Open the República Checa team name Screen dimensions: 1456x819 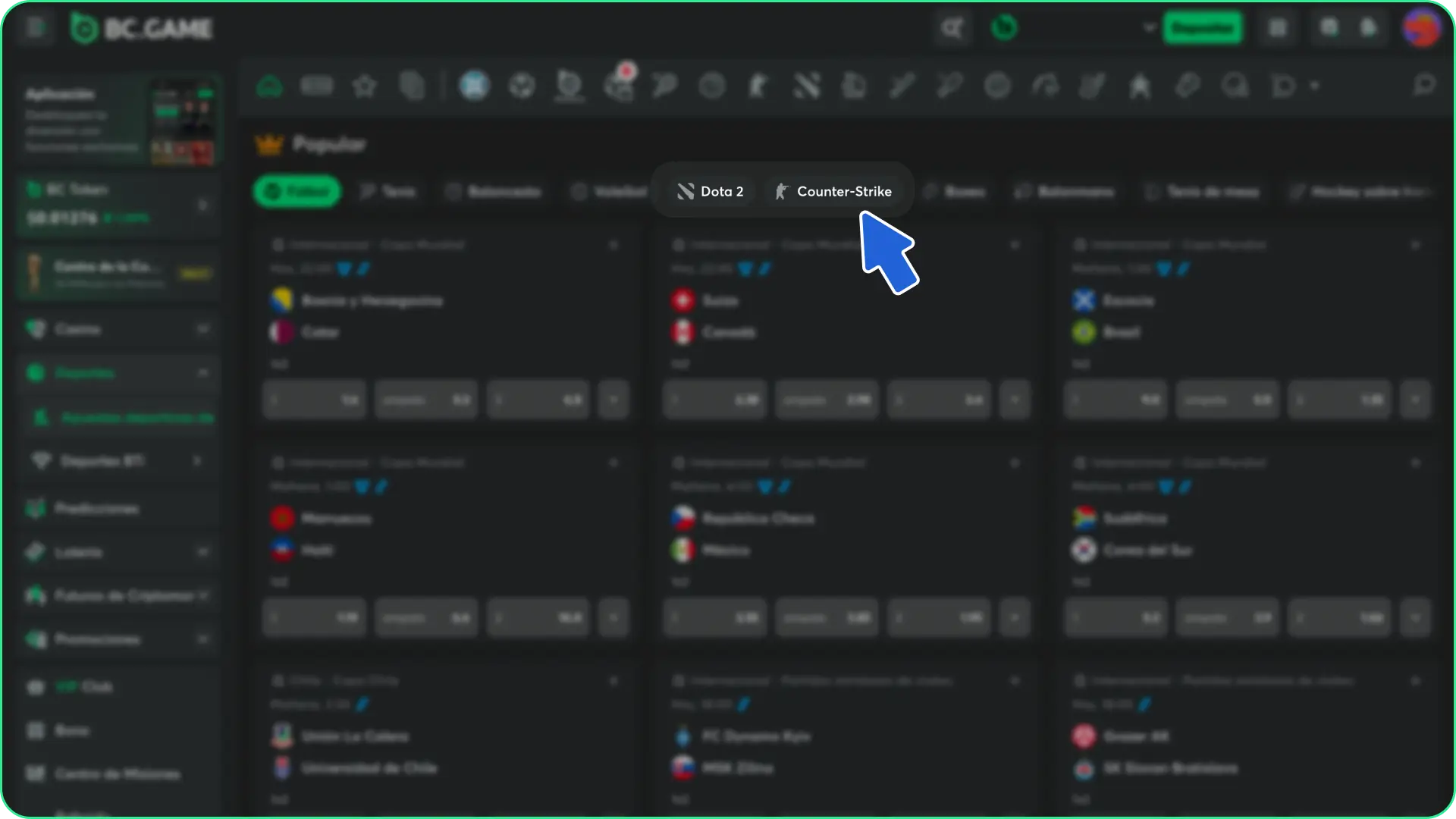pyautogui.click(x=758, y=519)
